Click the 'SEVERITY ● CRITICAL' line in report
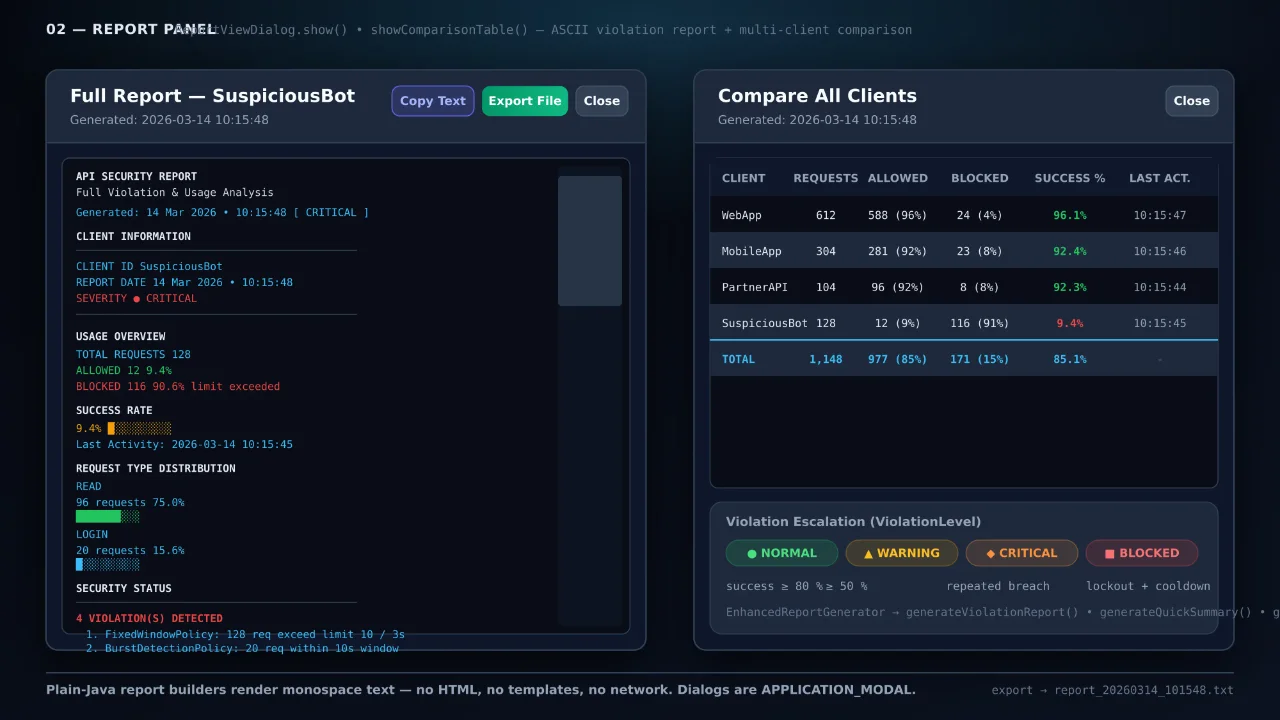The image size is (1280, 720). click(x=136, y=298)
